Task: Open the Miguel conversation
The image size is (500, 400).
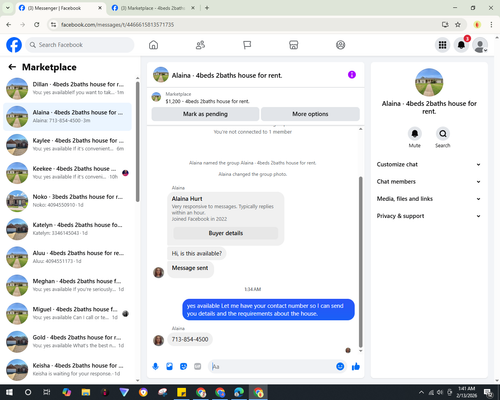Action: (67, 313)
